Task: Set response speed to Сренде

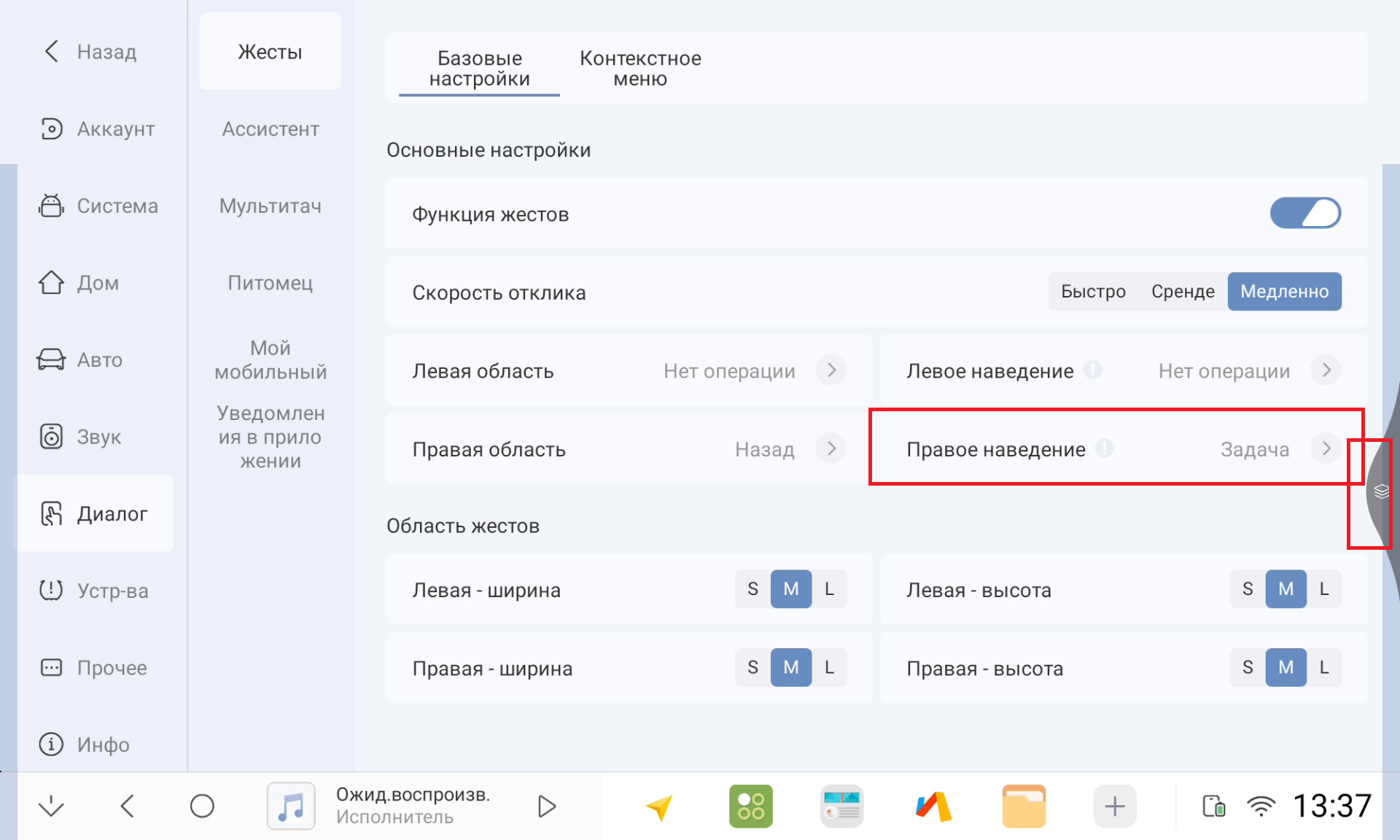Action: point(1183,292)
